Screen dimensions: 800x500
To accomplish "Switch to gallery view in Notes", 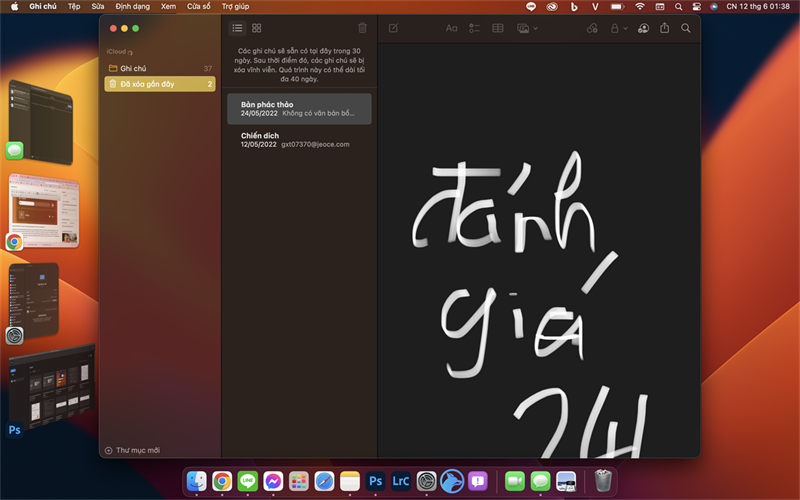I will (x=257, y=28).
